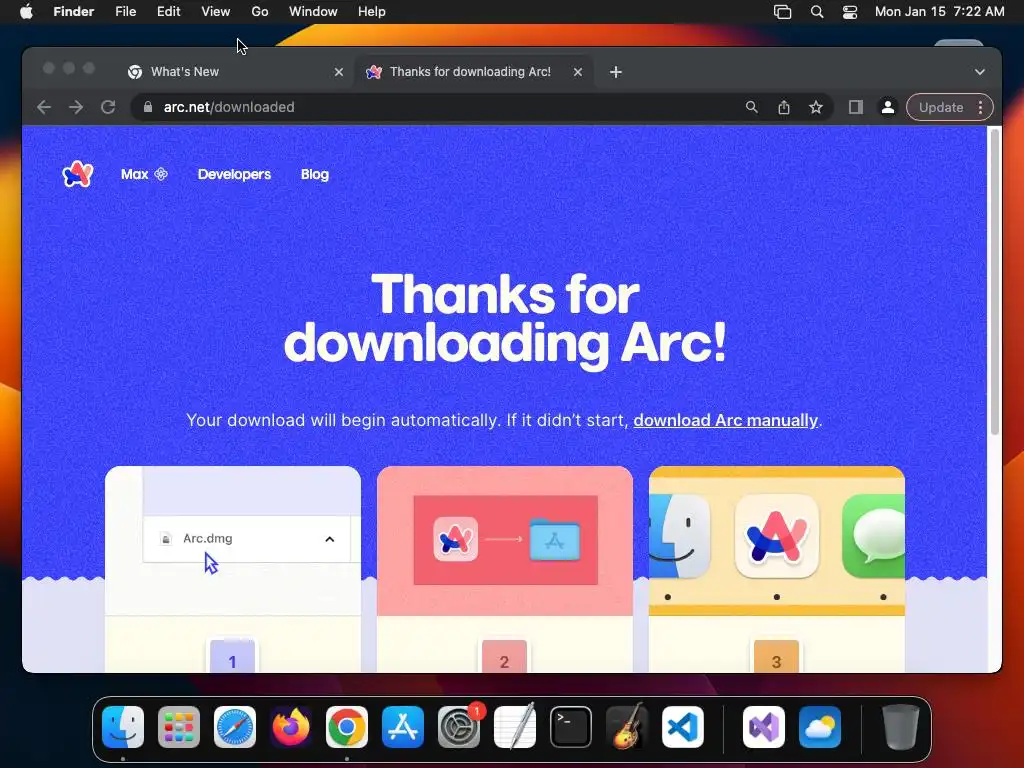The image size is (1024, 768).
Task: Launch Safari from the Dock
Action: click(235, 727)
